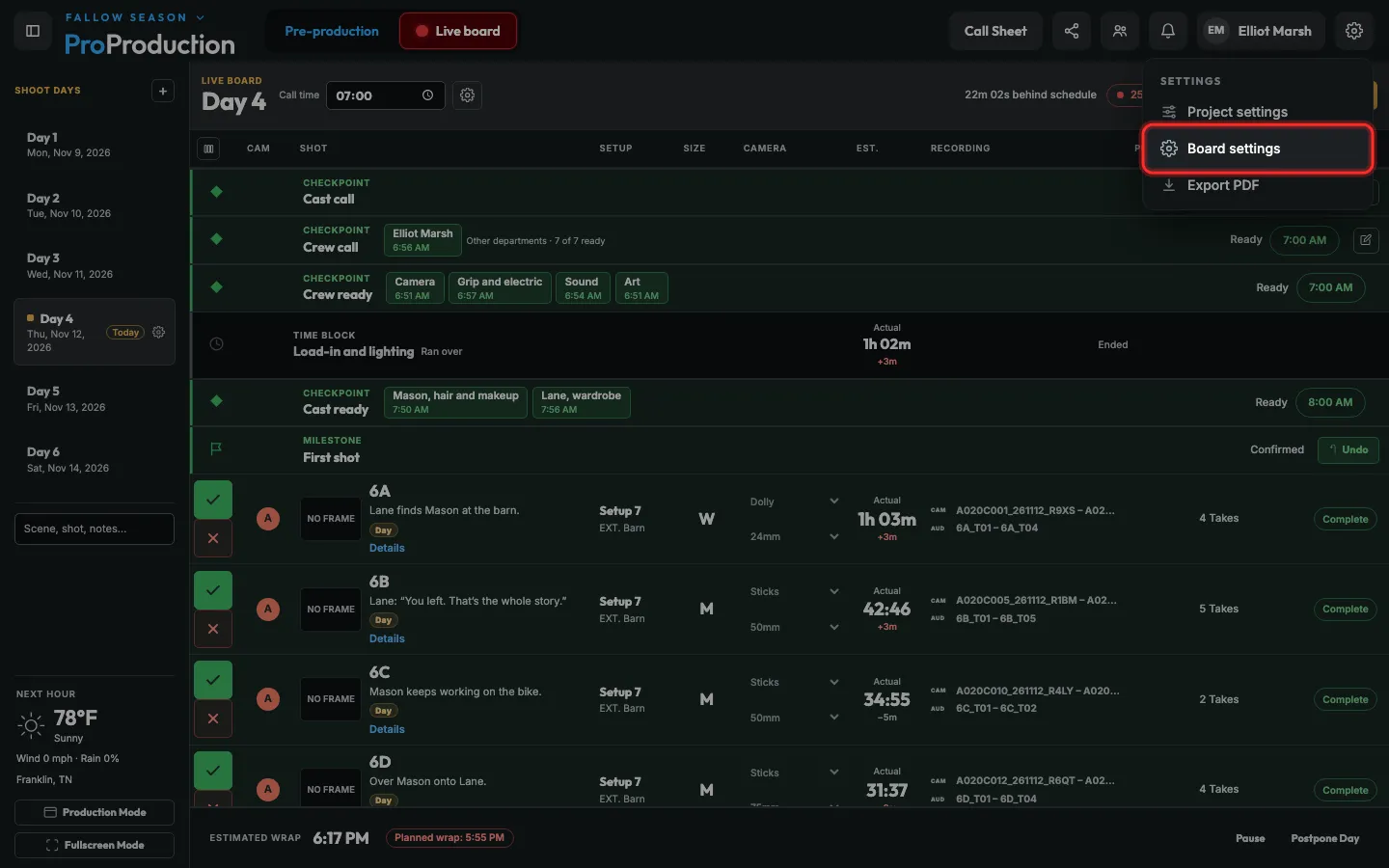Mark shot 6A as good take

pyautogui.click(x=213, y=500)
